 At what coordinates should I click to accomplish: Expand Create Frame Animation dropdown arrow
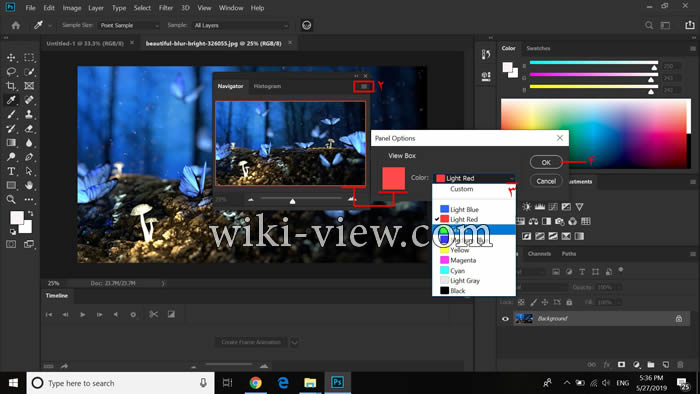click(295, 342)
